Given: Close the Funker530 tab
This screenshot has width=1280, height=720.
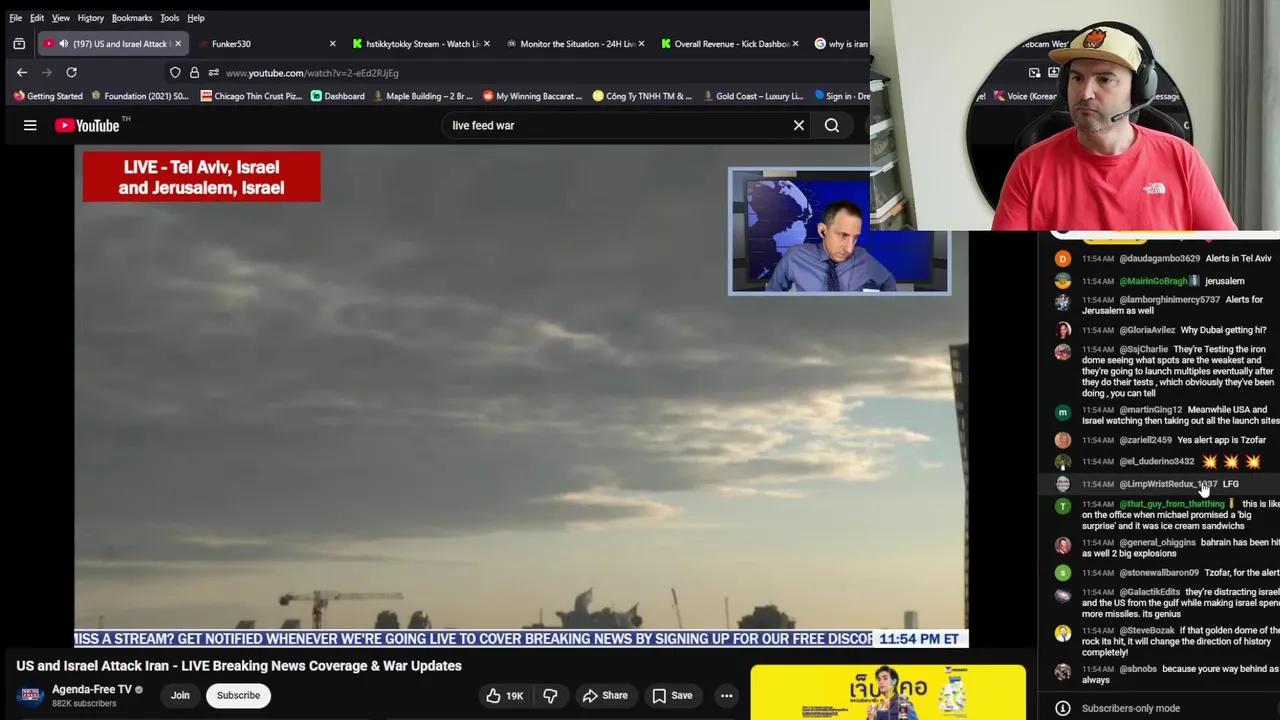Looking at the screenshot, I should click(x=332, y=44).
